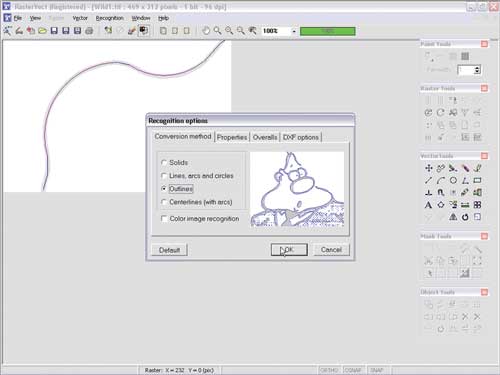Select the hand pan tool in toolbar
The height and width of the screenshot is (375, 500).
tap(206, 31)
